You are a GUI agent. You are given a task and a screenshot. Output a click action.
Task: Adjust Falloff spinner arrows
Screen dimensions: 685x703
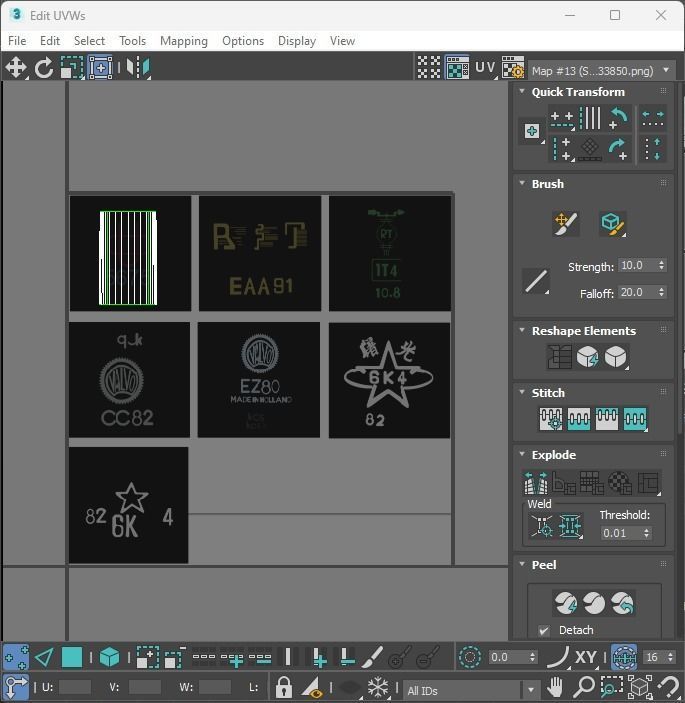click(661, 292)
